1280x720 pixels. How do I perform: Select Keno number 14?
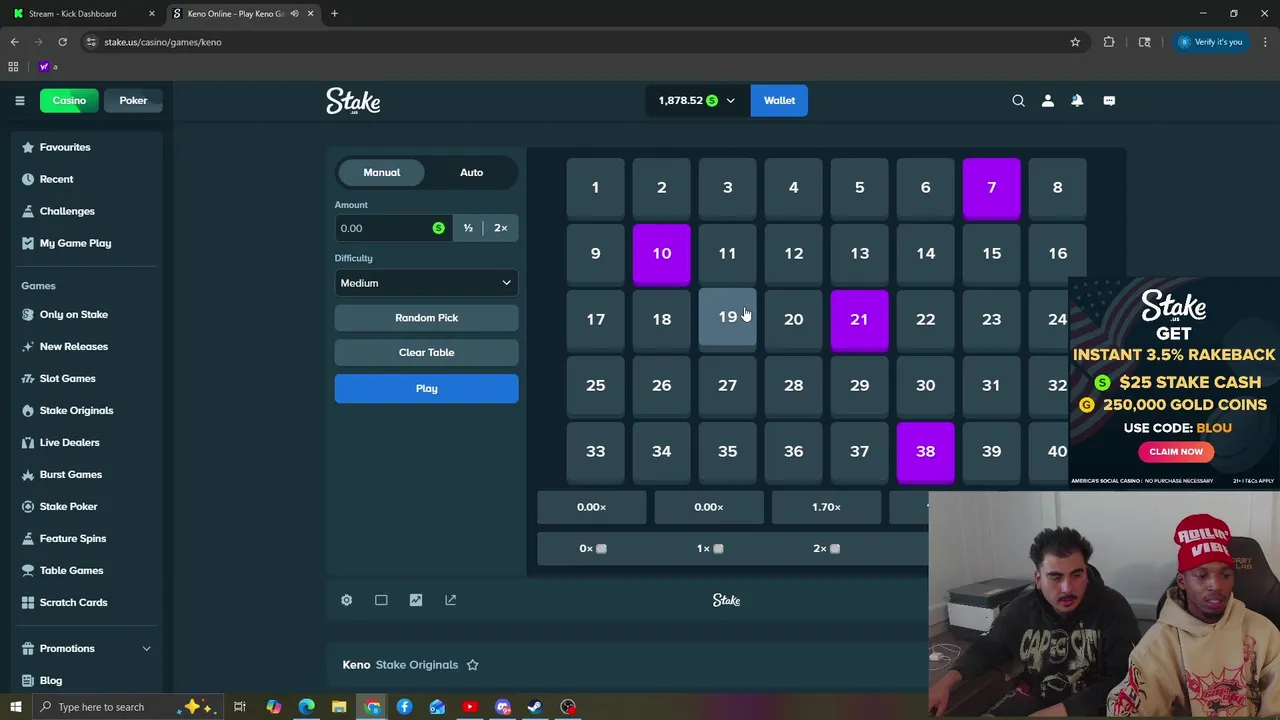click(925, 253)
